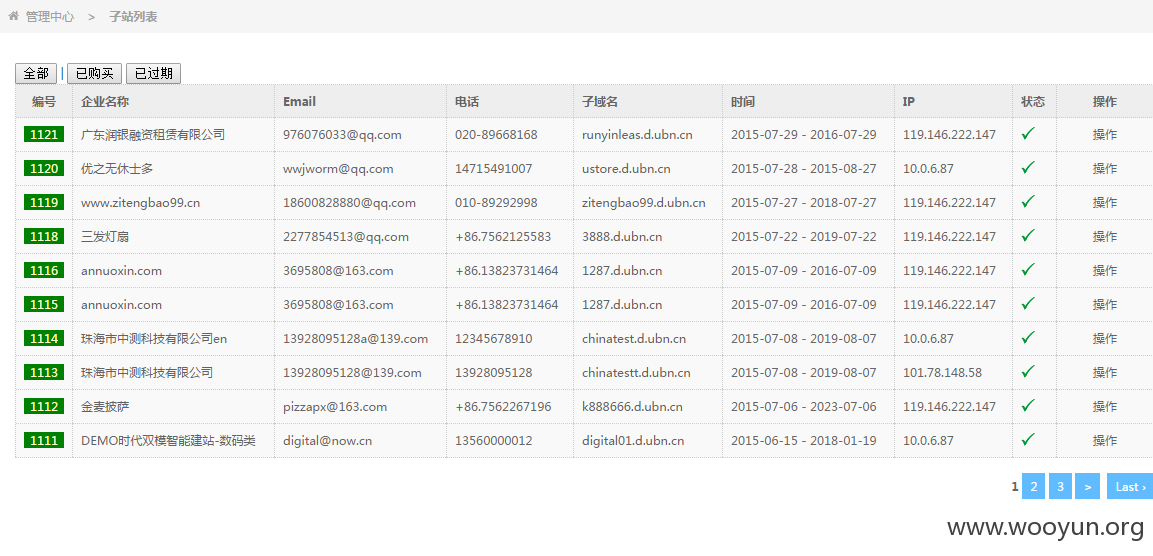Screen dimensions: 1153x556
Task: Open 操作 for 优之无休士多
Action: click(1104, 168)
